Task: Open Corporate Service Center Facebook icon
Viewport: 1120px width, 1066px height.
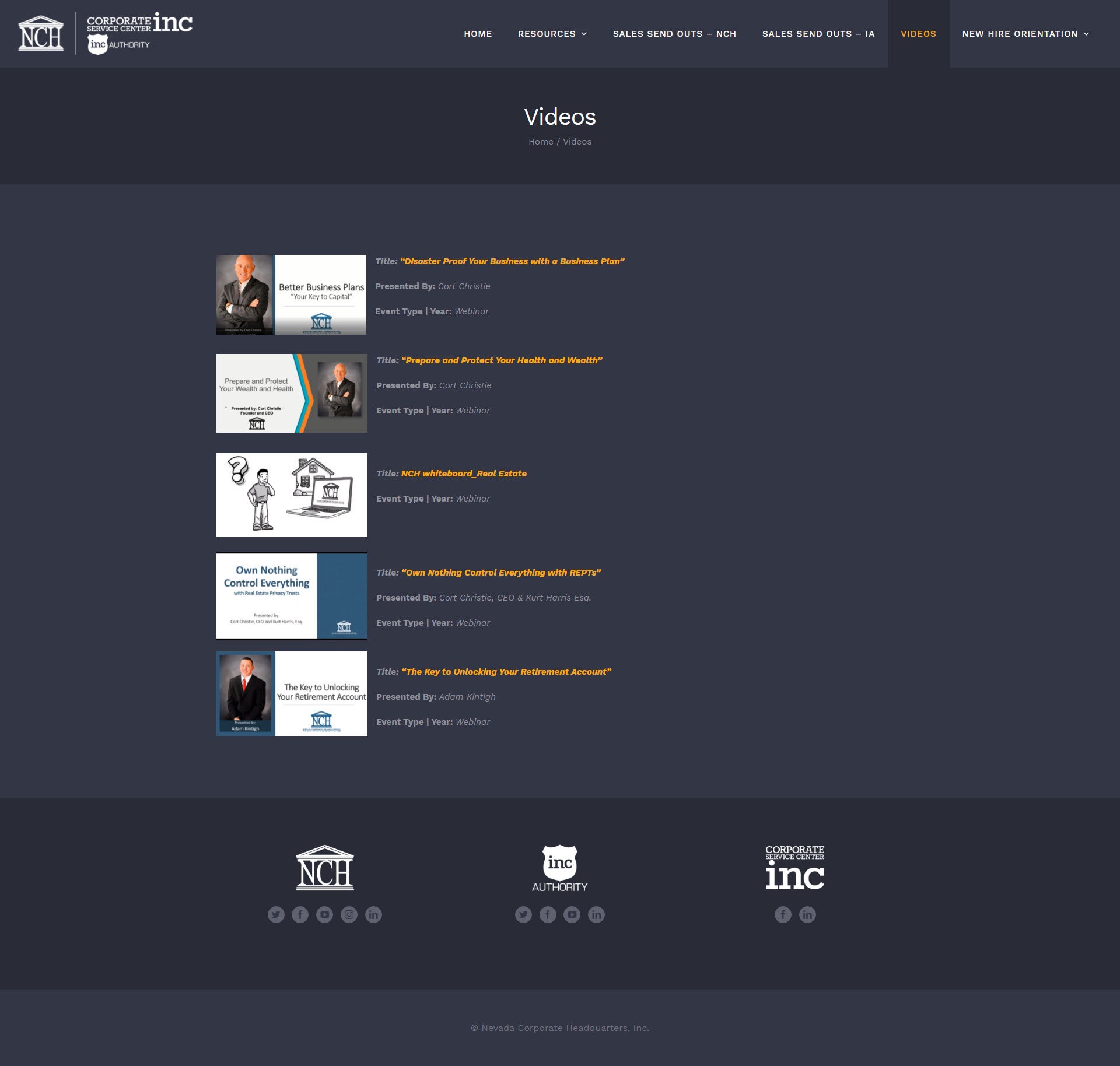Action: tap(783, 914)
